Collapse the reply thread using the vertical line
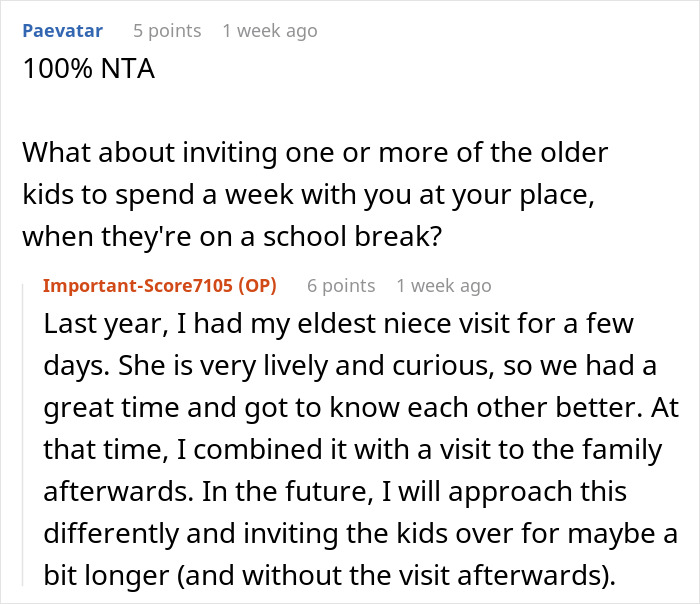Screen dimensions: 700x604 click(26, 440)
